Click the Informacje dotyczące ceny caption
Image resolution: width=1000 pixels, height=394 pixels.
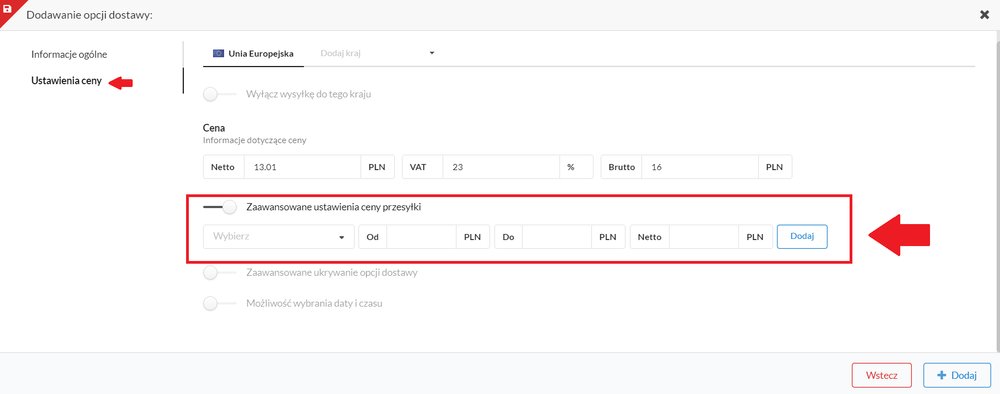[255, 140]
